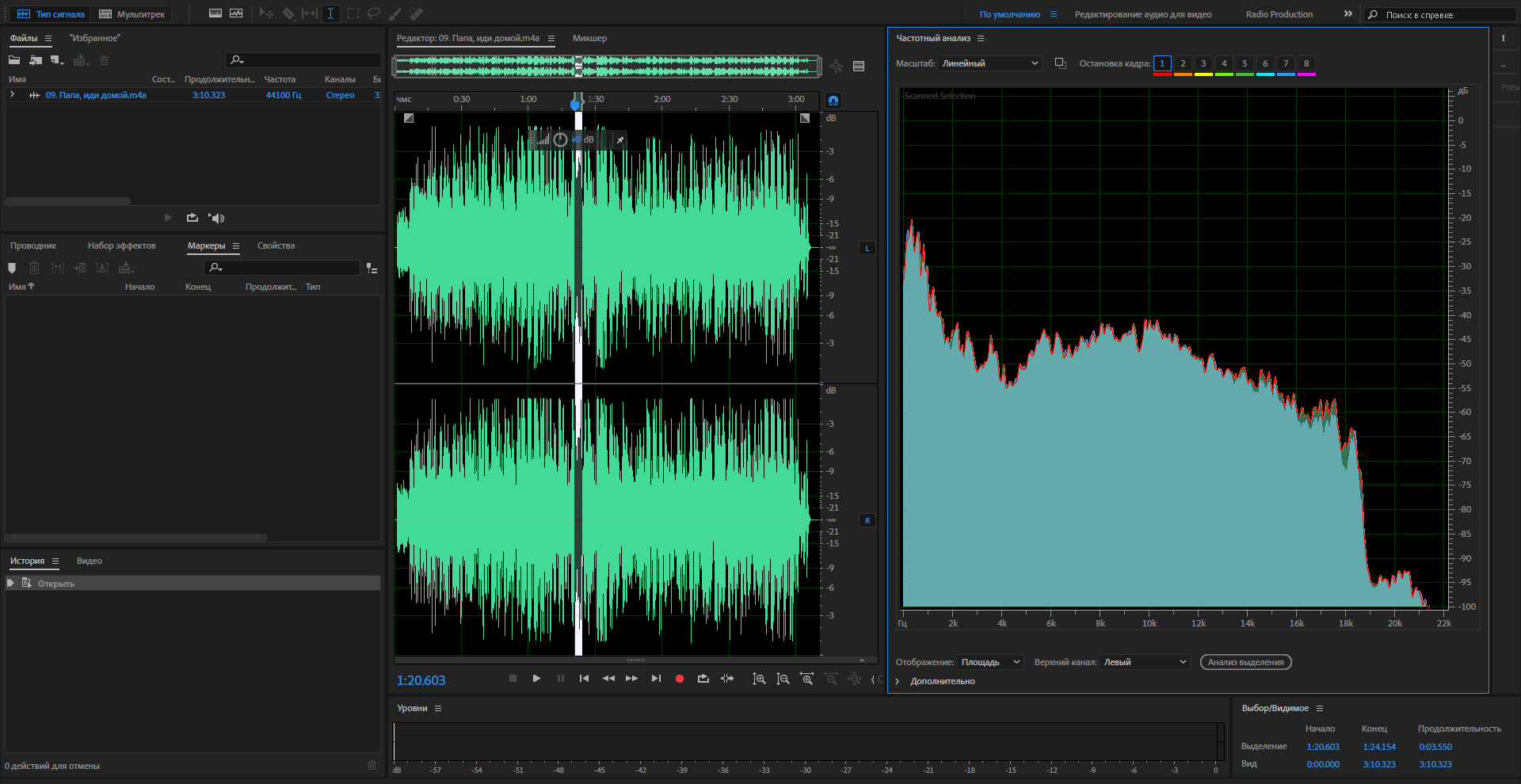Show the spectral frequency display
The height and width of the screenshot is (784, 1521).
(215, 13)
